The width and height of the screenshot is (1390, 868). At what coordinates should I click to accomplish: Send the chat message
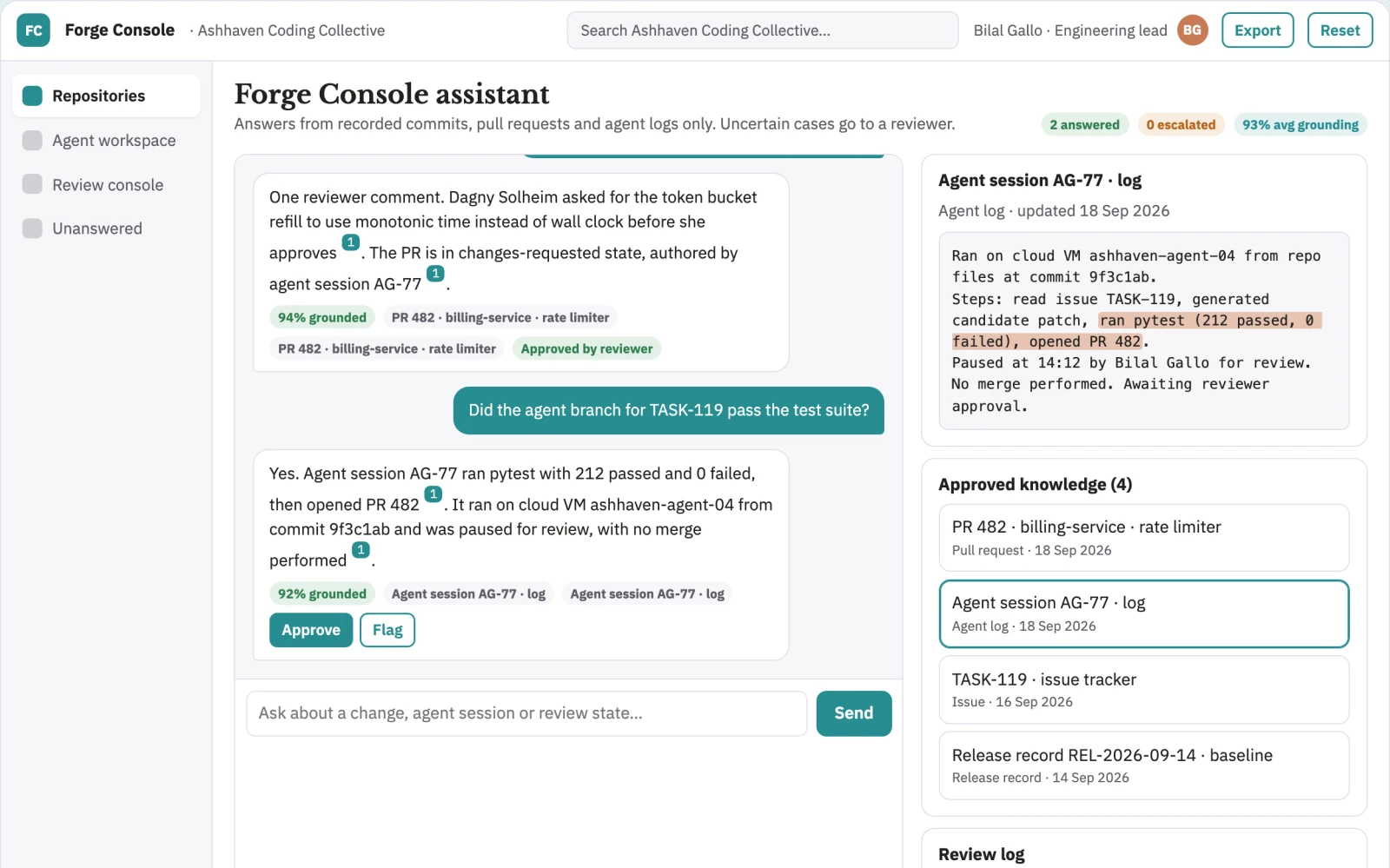click(x=854, y=713)
